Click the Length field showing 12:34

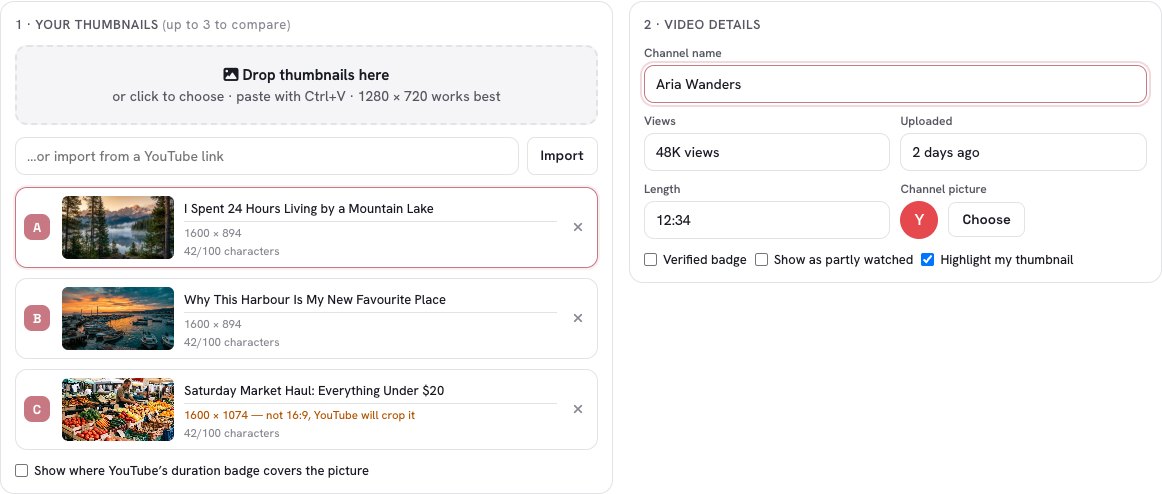click(x=766, y=221)
